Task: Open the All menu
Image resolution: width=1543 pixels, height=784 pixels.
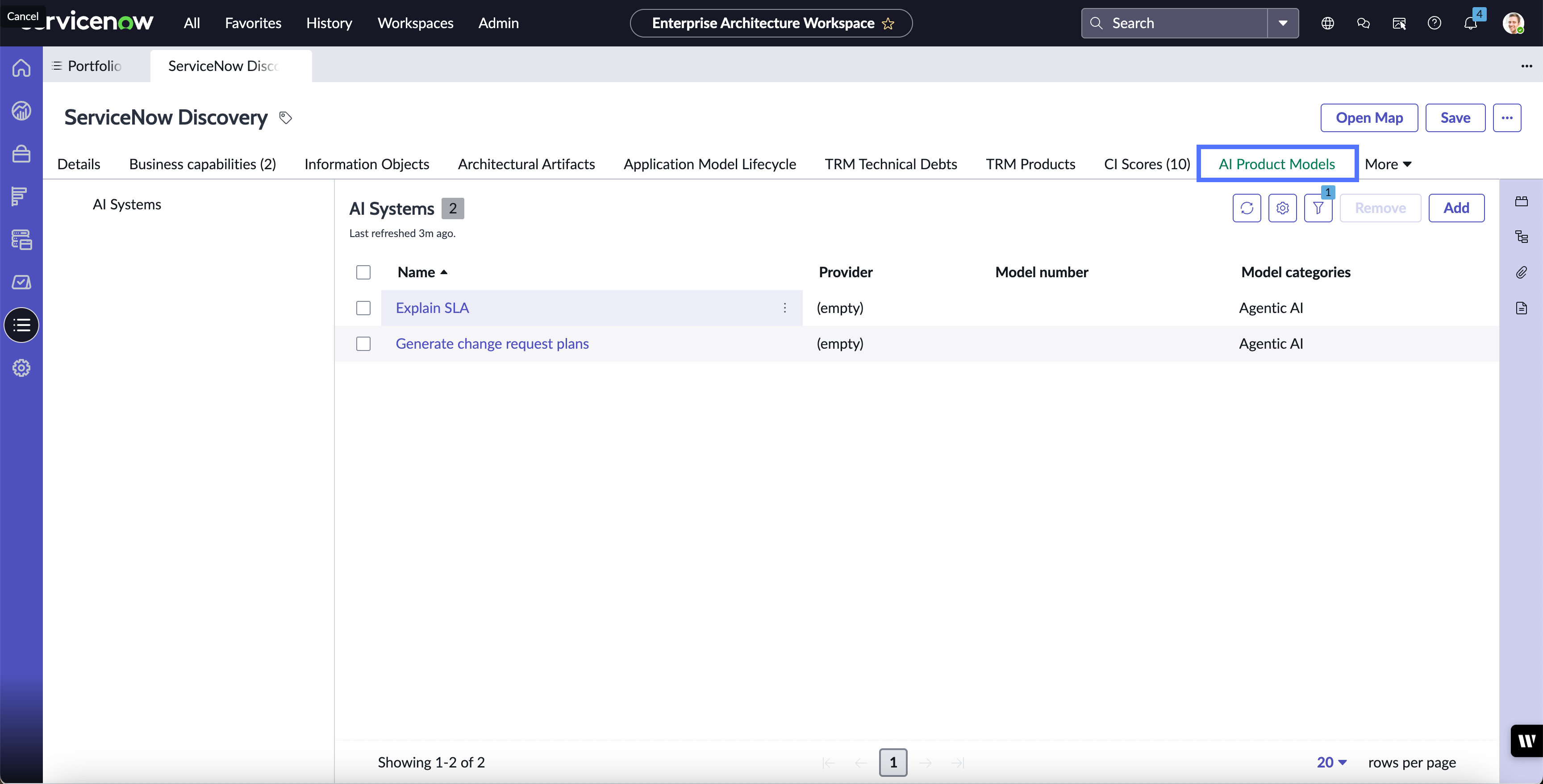Action: [x=192, y=23]
